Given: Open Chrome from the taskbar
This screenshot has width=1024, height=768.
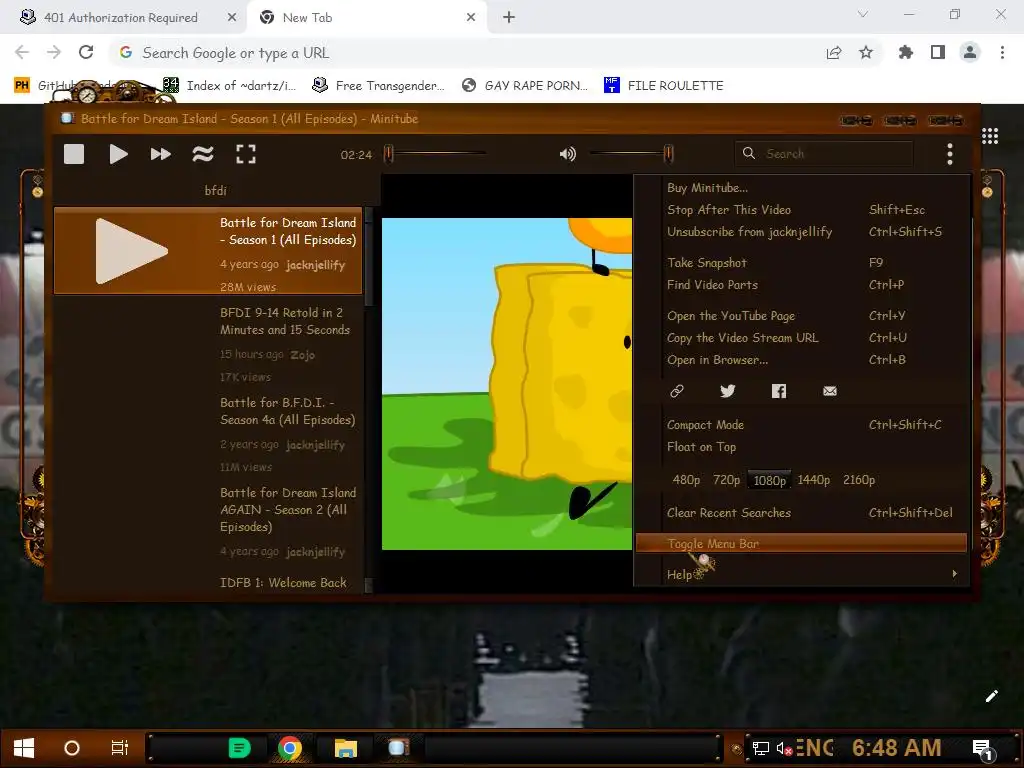Looking at the screenshot, I should click(290, 748).
